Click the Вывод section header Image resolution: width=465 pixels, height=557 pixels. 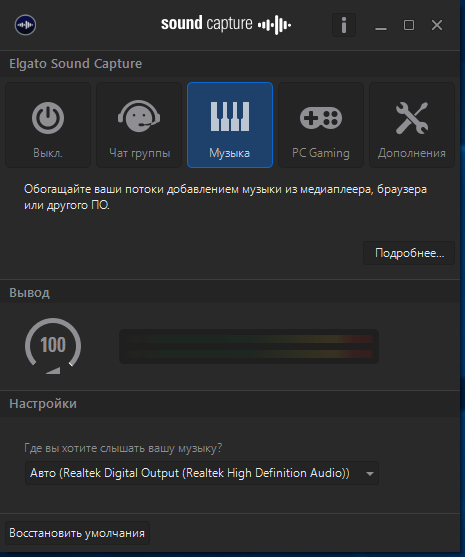click(x=29, y=293)
